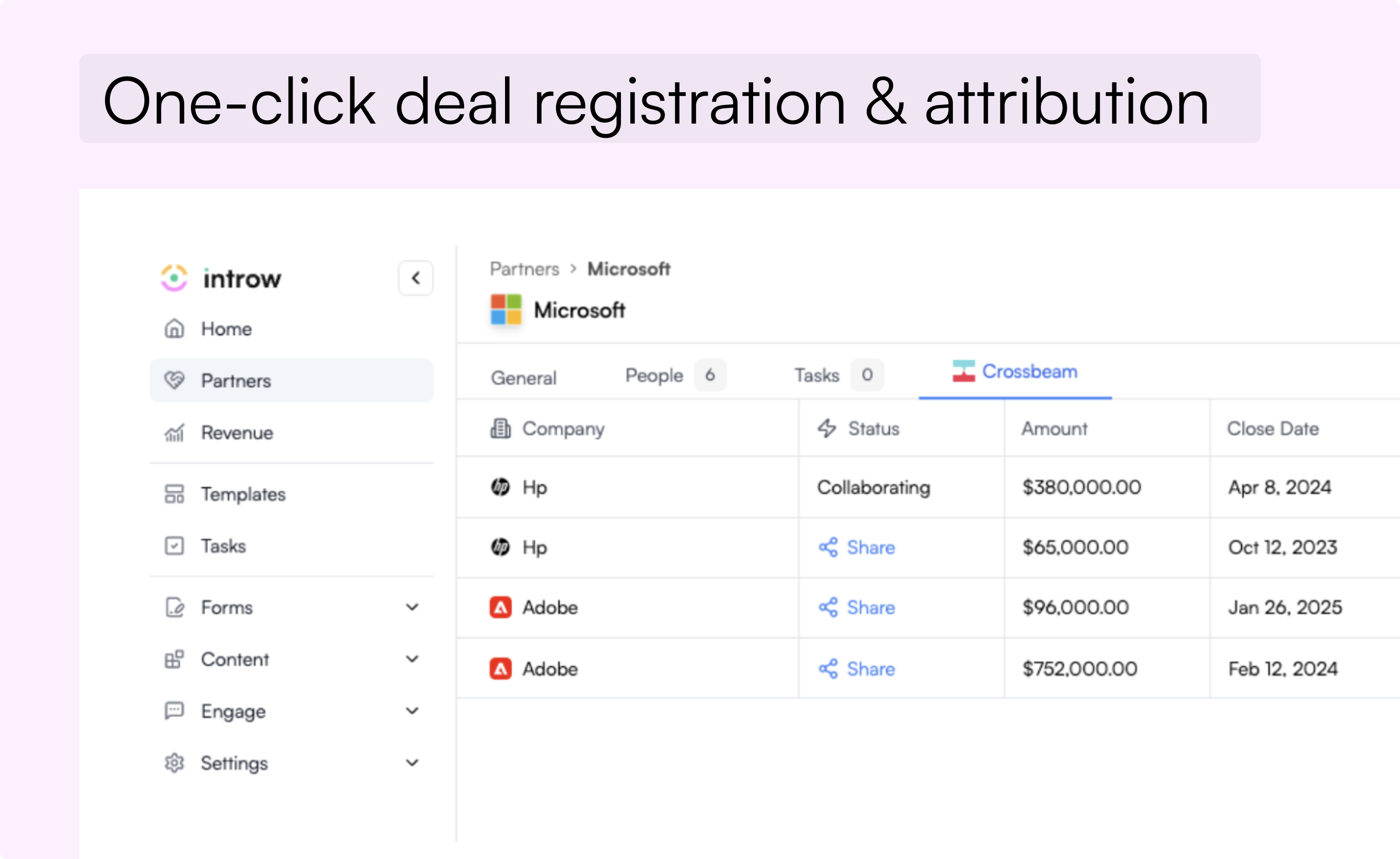
Task: Open Home from the sidebar
Action: pyautogui.click(x=226, y=329)
